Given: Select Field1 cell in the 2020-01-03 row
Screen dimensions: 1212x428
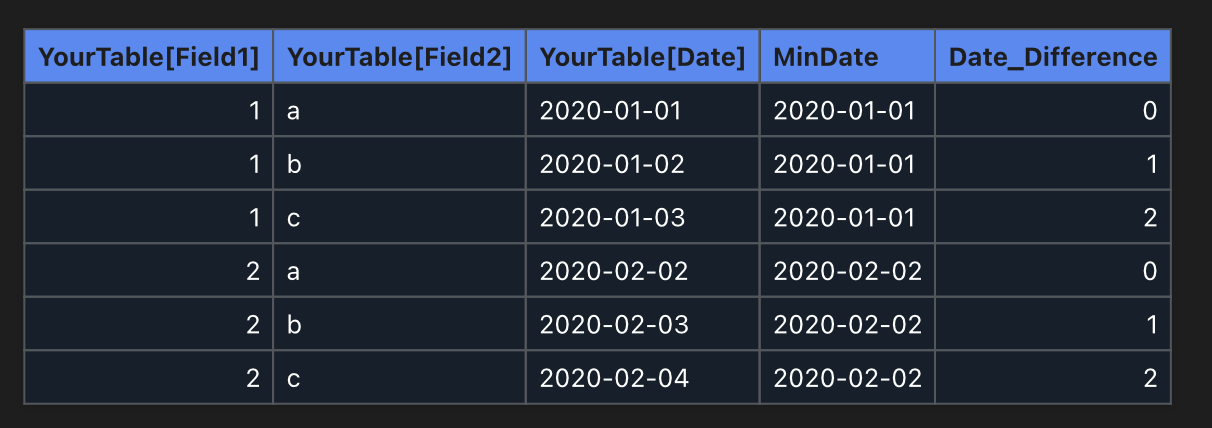Looking at the screenshot, I should coord(253,217).
